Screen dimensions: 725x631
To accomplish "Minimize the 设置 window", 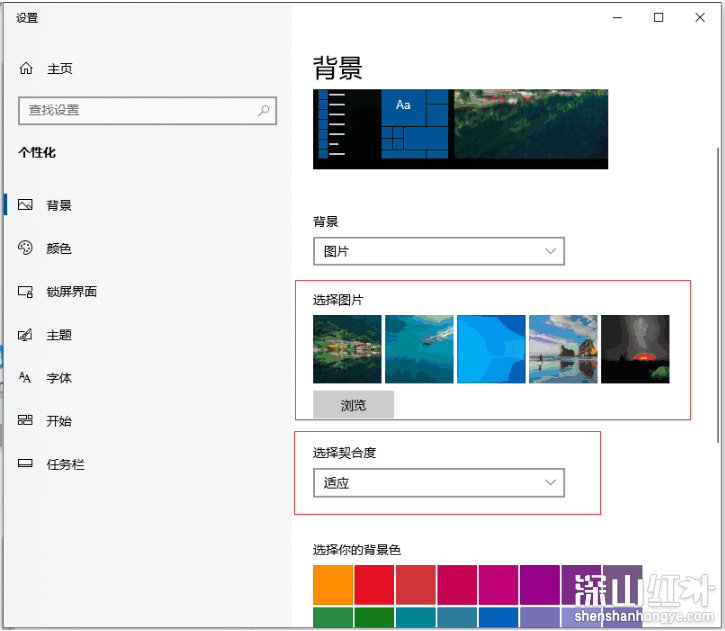I will (617, 18).
